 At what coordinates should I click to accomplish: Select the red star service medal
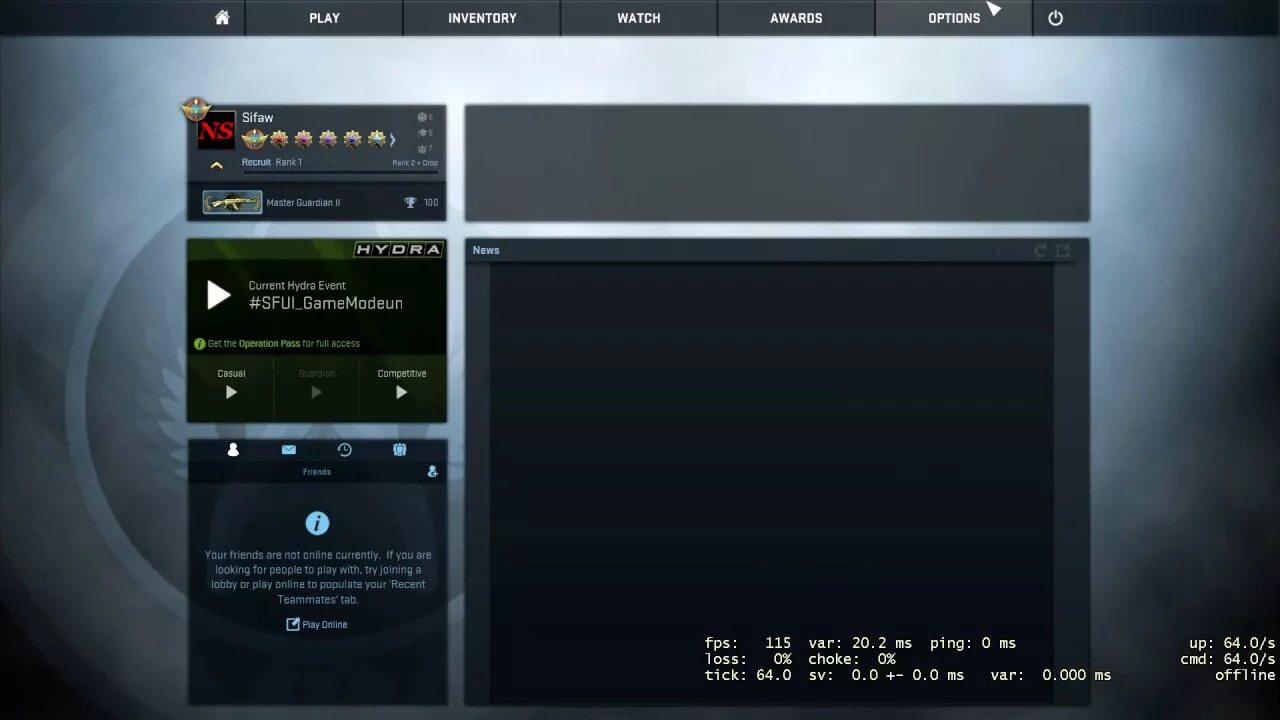[x=279, y=139]
